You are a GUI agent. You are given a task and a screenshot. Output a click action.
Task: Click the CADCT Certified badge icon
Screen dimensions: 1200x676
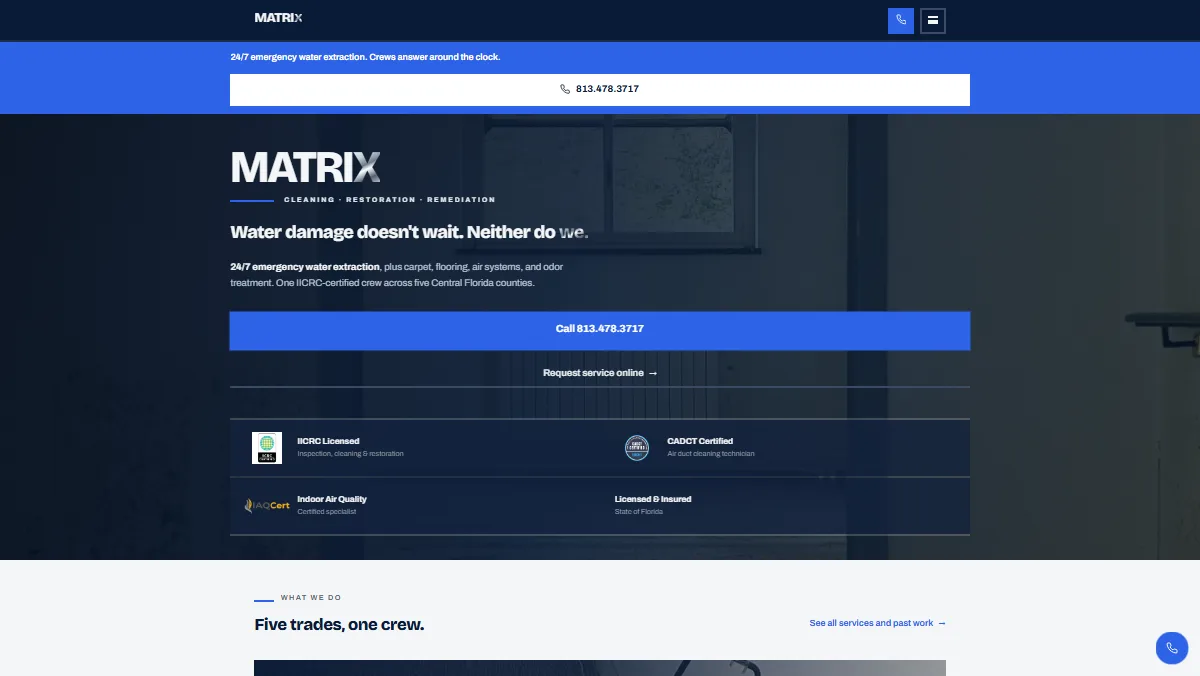[637, 448]
